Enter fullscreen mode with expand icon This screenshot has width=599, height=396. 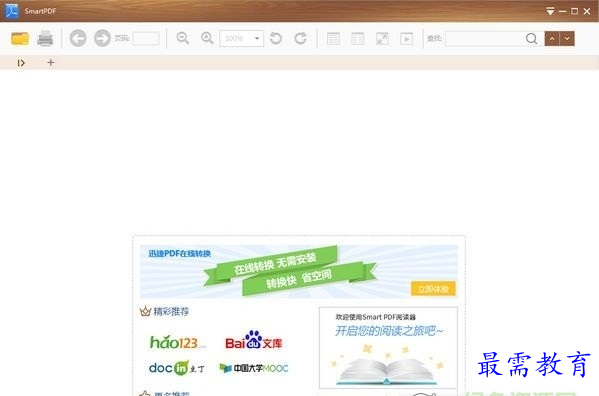coord(382,39)
